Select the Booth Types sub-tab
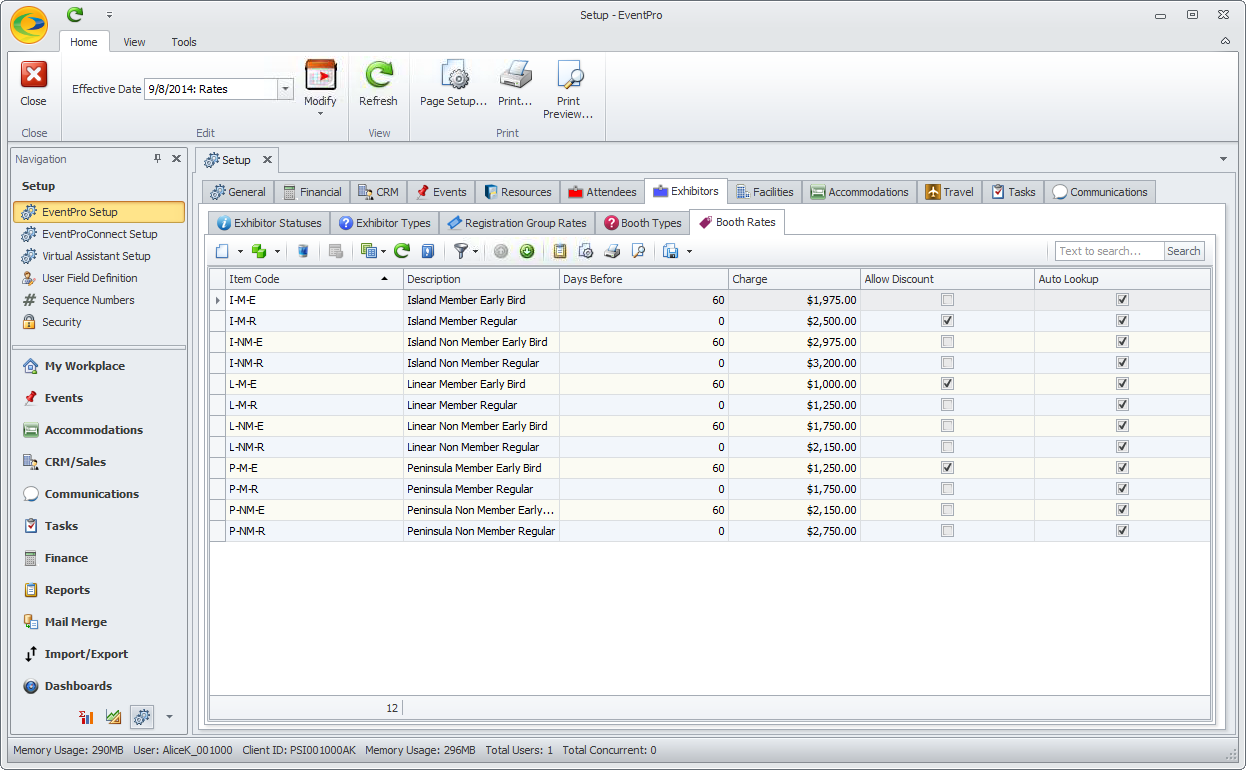1246x770 pixels. 642,223
